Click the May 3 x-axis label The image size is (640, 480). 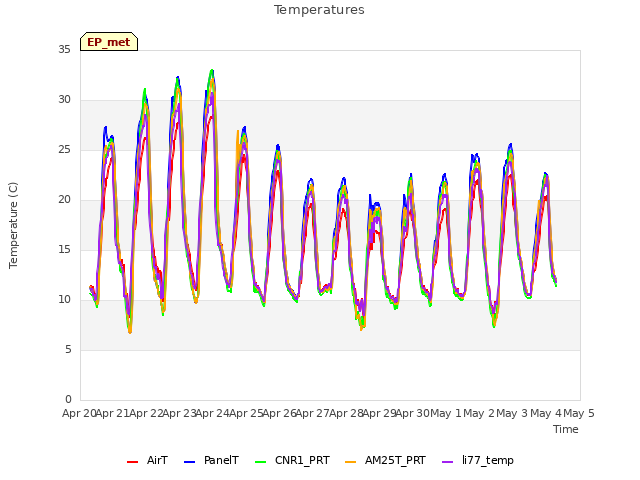513,413
